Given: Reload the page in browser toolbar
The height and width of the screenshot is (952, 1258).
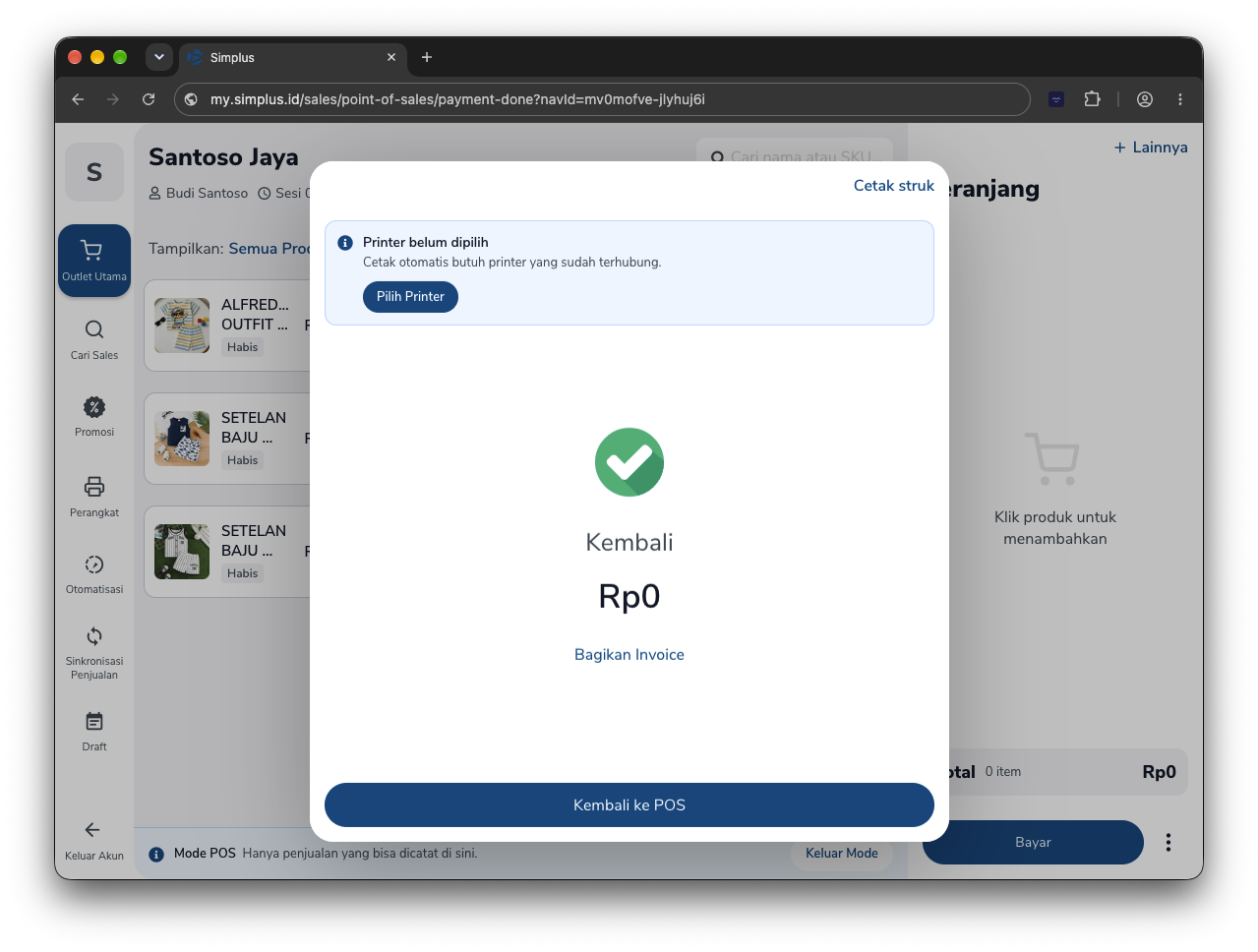Looking at the screenshot, I should (149, 99).
